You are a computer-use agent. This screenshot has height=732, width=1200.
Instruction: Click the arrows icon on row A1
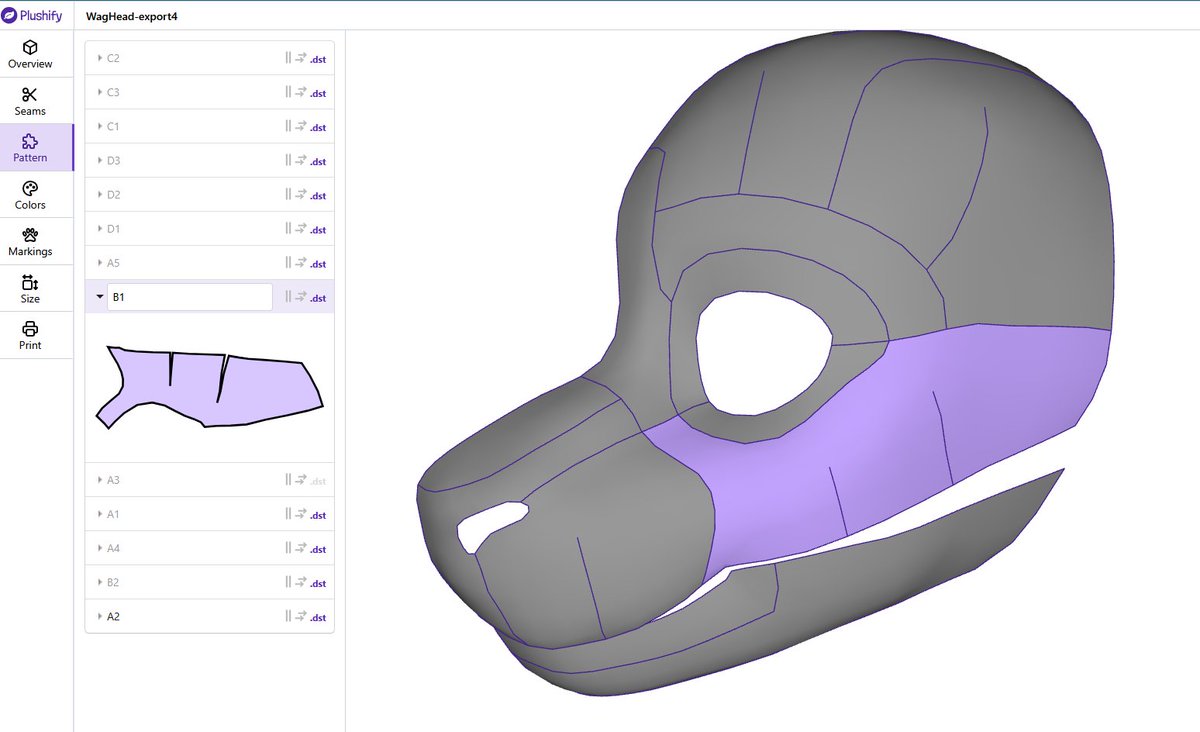300,514
